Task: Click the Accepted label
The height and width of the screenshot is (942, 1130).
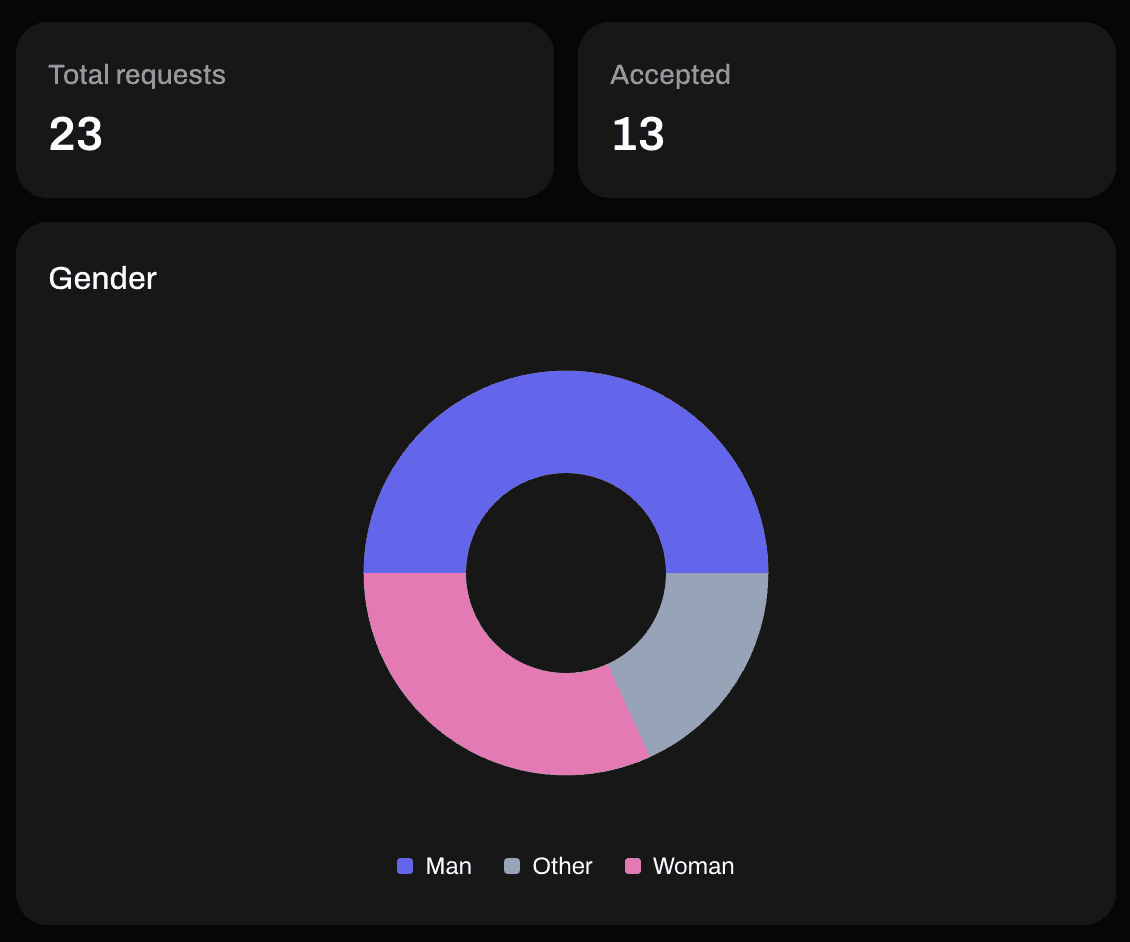Action: pyautogui.click(x=670, y=75)
